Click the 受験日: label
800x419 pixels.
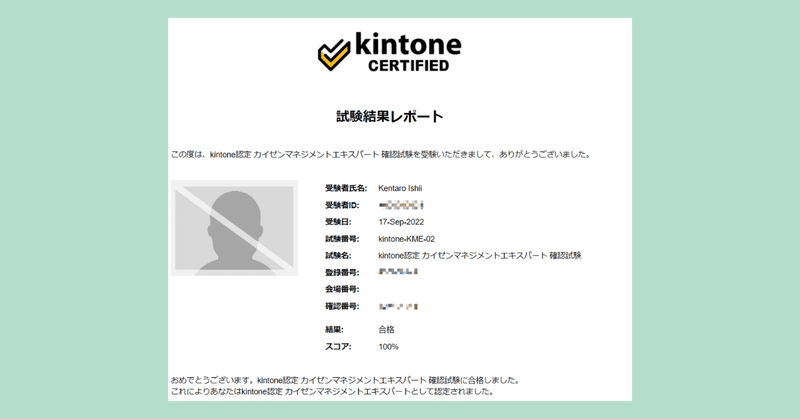339,222
